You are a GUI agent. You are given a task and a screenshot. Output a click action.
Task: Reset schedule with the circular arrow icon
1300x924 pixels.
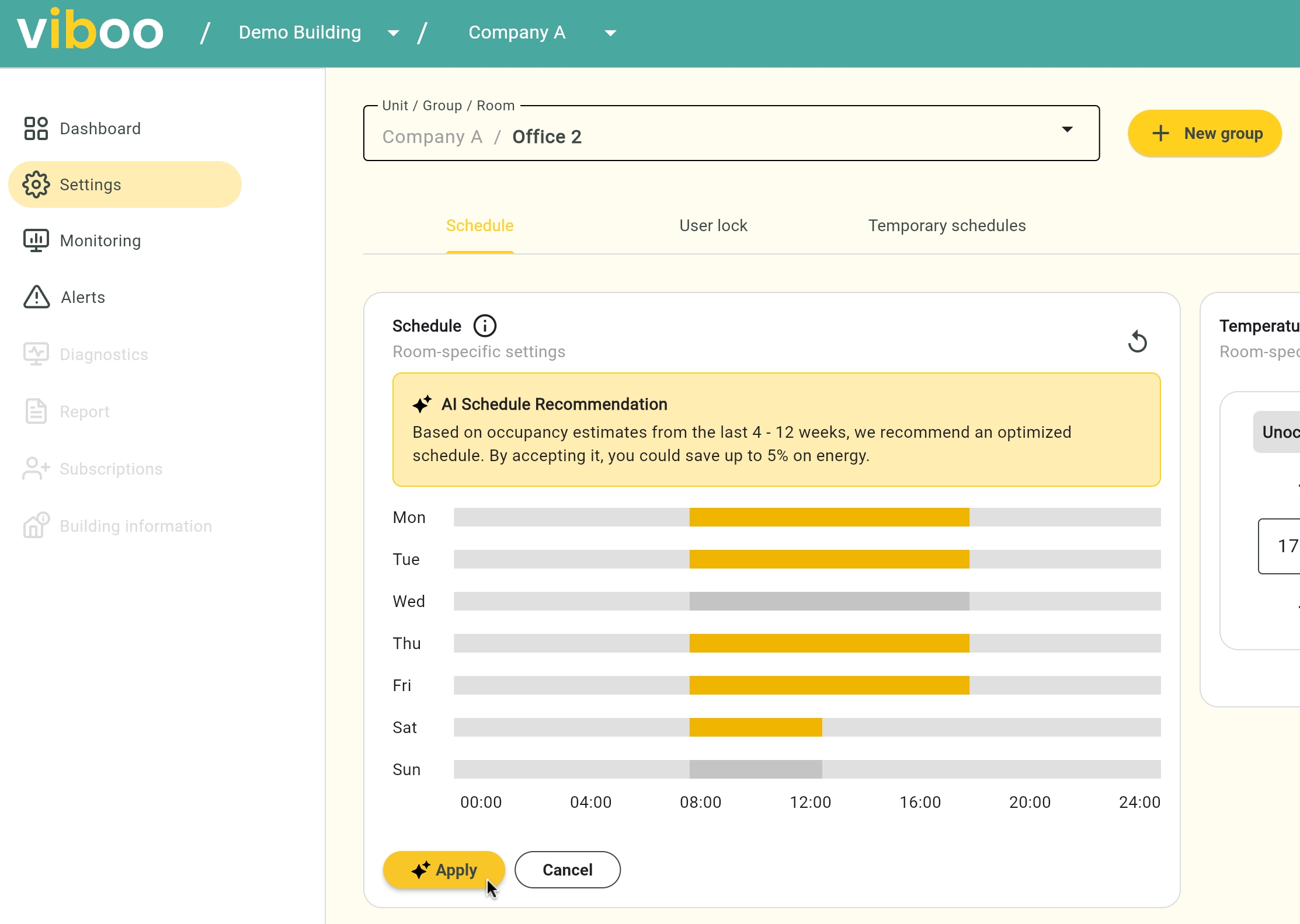(x=1136, y=341)
